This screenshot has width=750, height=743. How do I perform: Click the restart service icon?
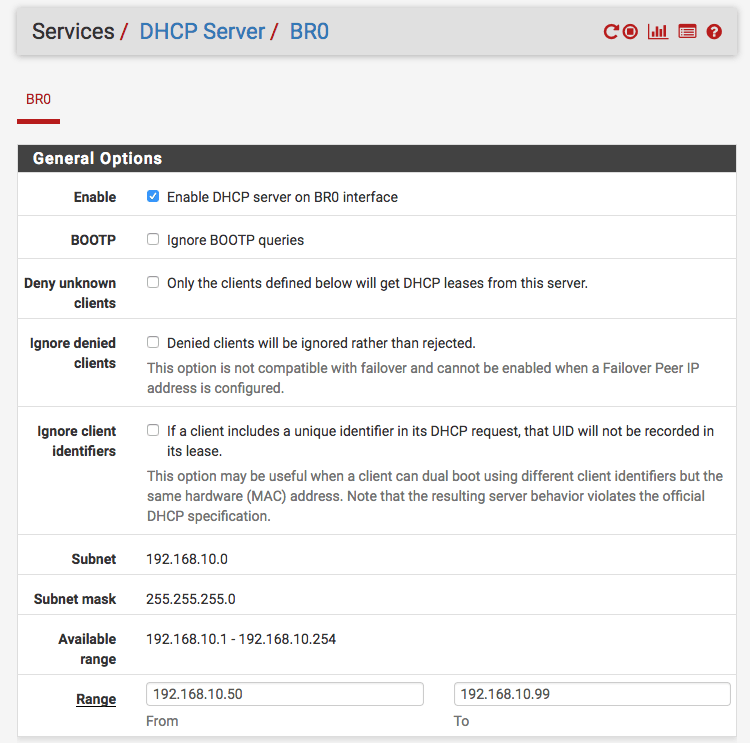(610, 32)
